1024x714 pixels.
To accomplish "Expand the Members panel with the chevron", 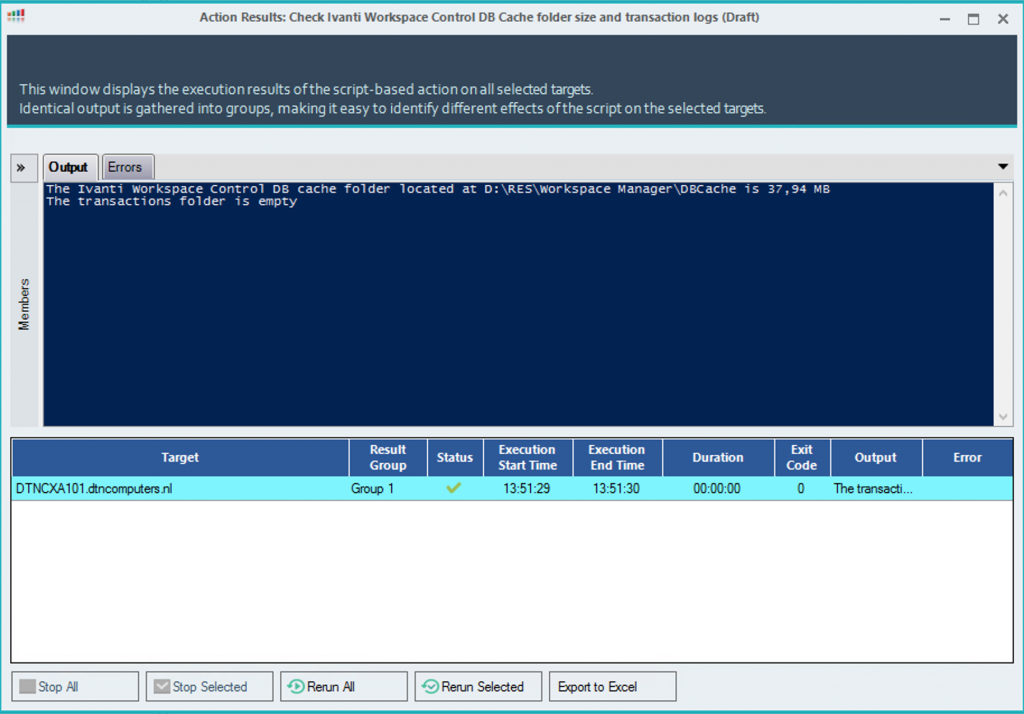I will tap(22, 167).
